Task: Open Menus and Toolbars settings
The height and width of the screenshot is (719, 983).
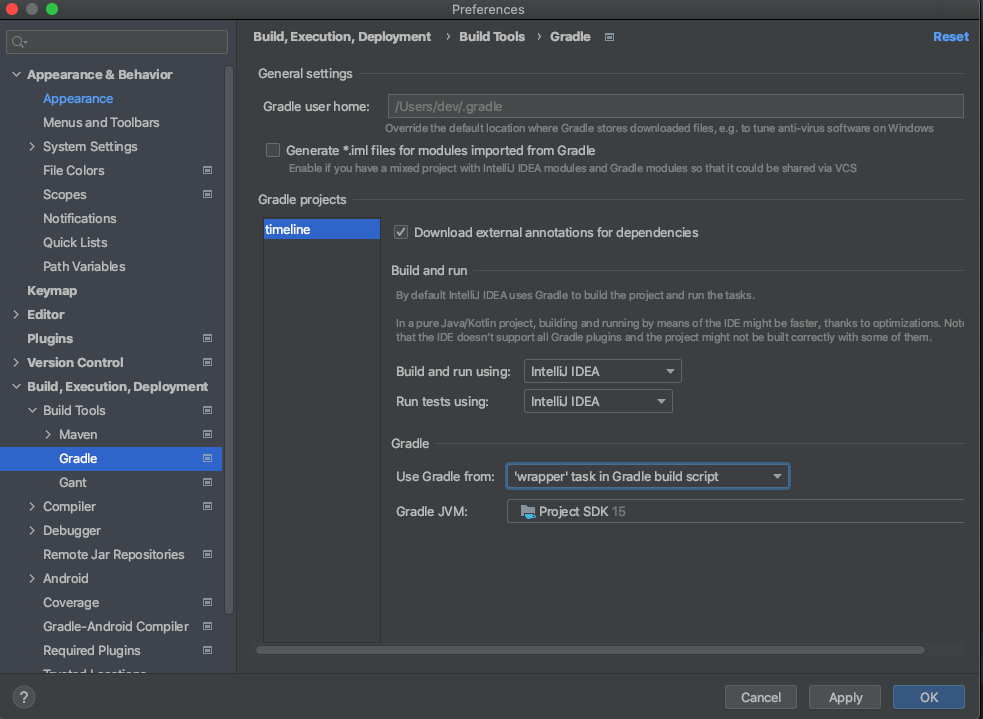Action: (x=101, y=122)
